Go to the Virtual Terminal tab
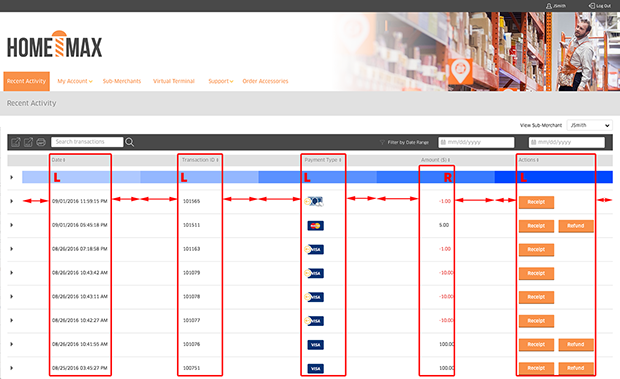 (x=174, y=81)
